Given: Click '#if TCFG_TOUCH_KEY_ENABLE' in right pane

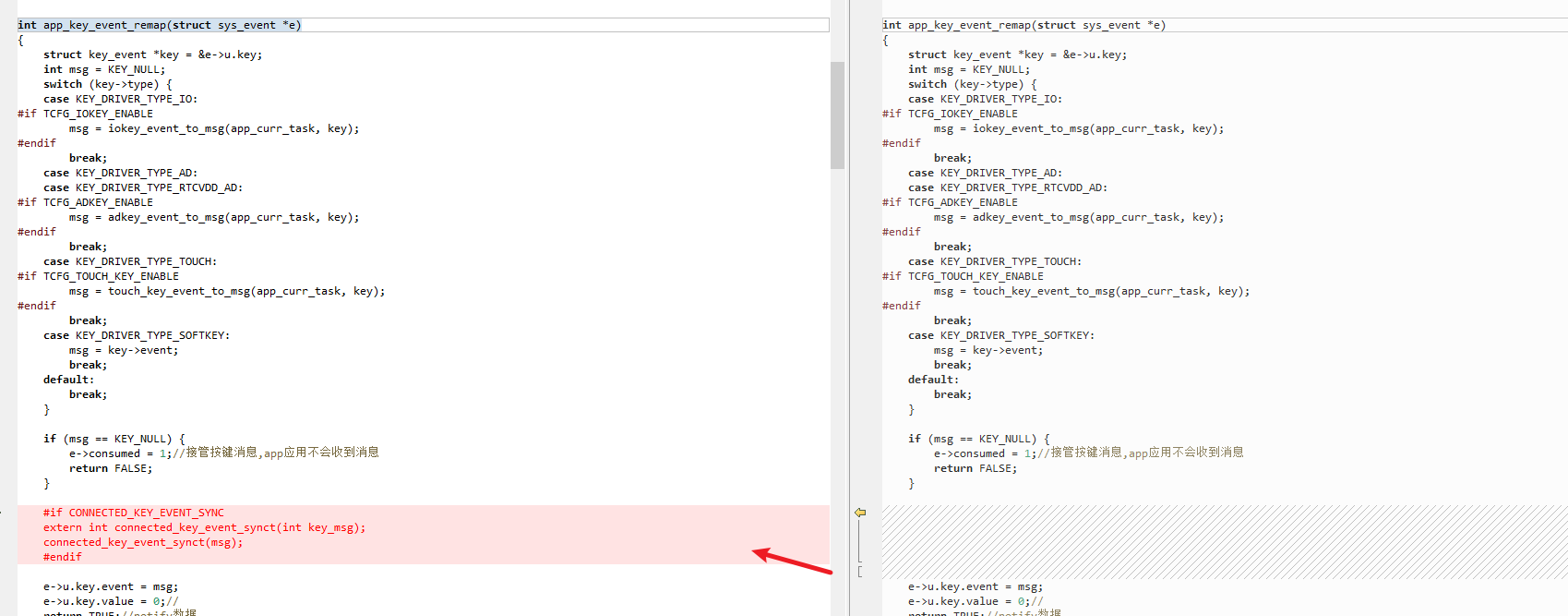Looking at the screenshot, I should tap(964, 276).
